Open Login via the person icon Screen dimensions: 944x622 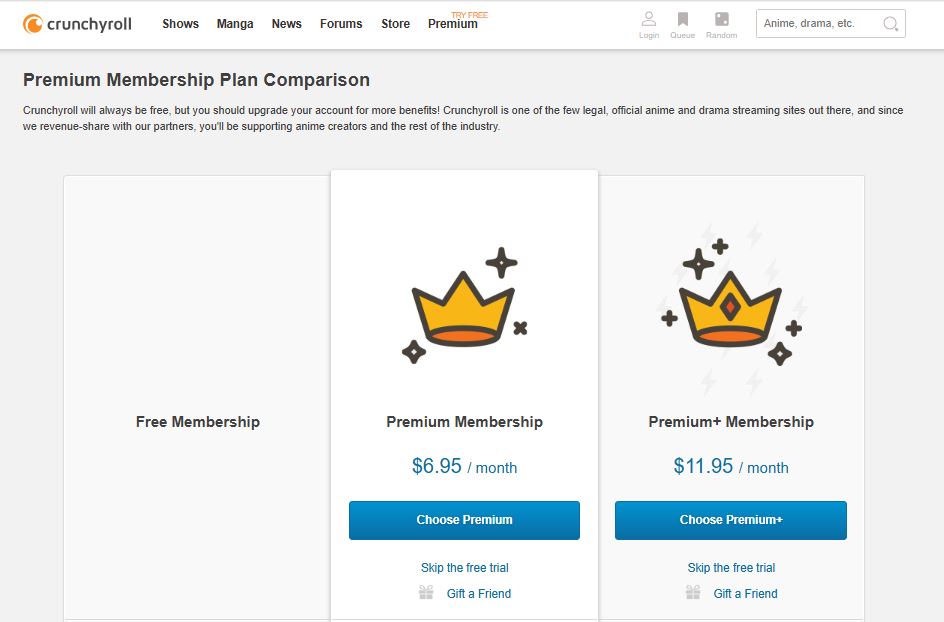coord(648,20)
